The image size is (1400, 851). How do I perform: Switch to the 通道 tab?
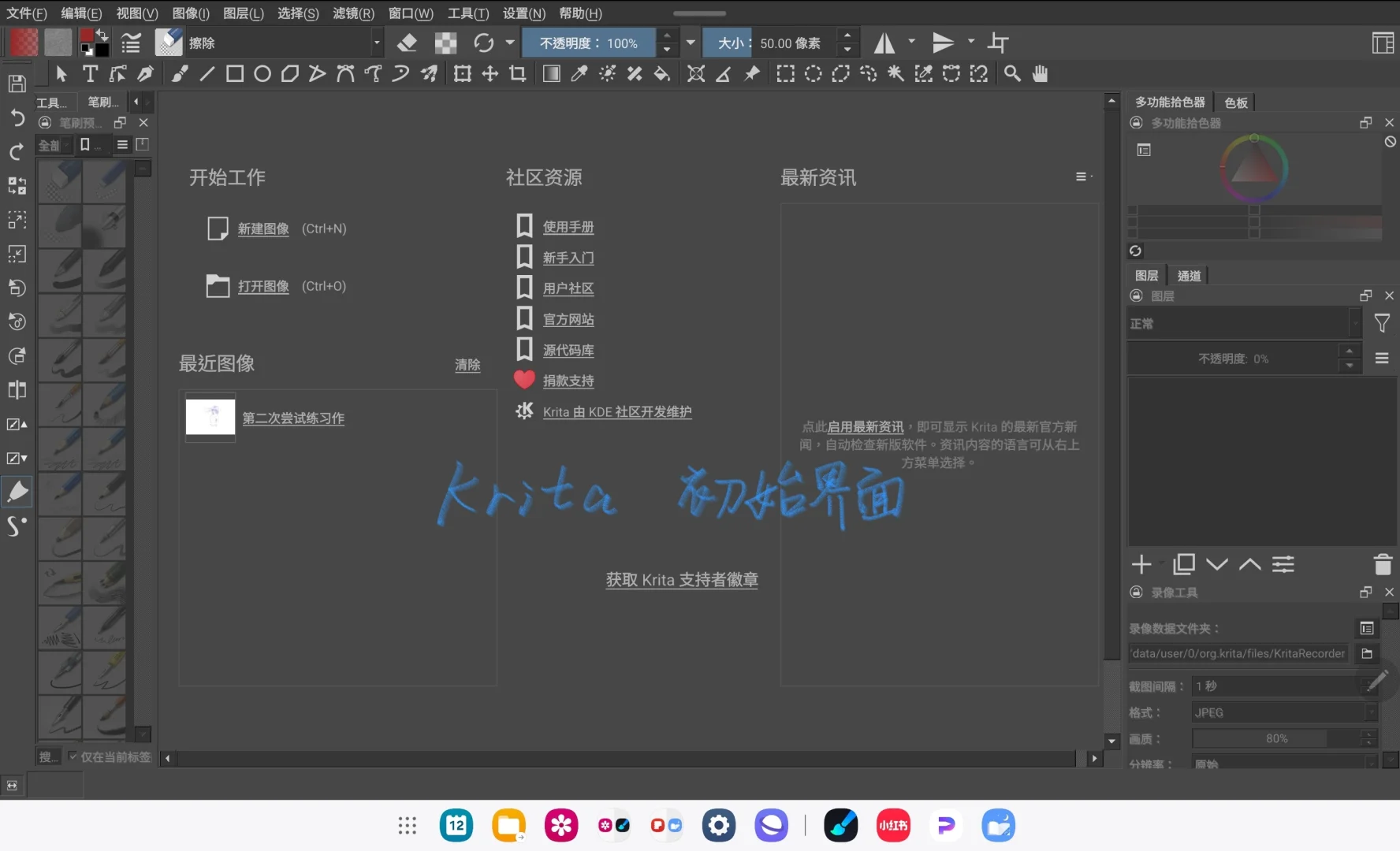1189,276
